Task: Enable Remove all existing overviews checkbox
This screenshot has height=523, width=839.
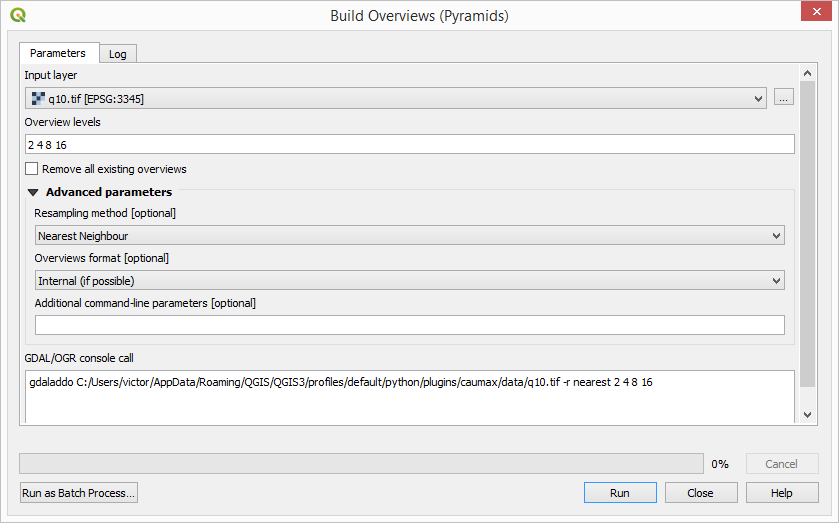Action: tap(32, 169)
